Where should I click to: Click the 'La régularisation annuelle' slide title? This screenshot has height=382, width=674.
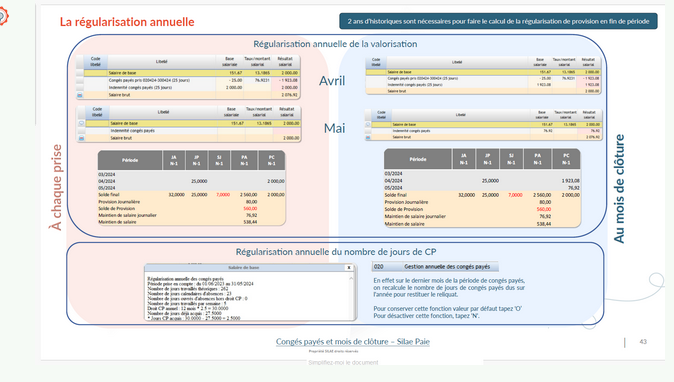[x=127, y=22]
